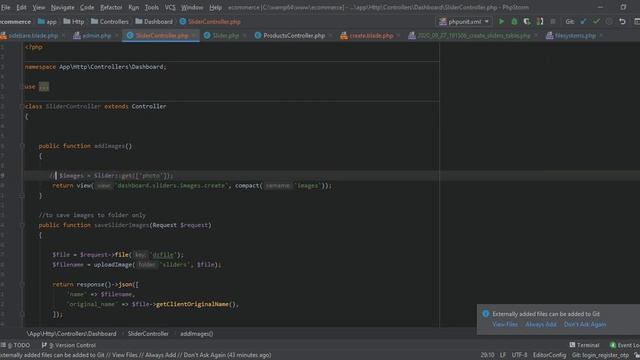This screenshot has width=640, height=360.
Task: Open the Code menu
Action: [x=87, y=7]
